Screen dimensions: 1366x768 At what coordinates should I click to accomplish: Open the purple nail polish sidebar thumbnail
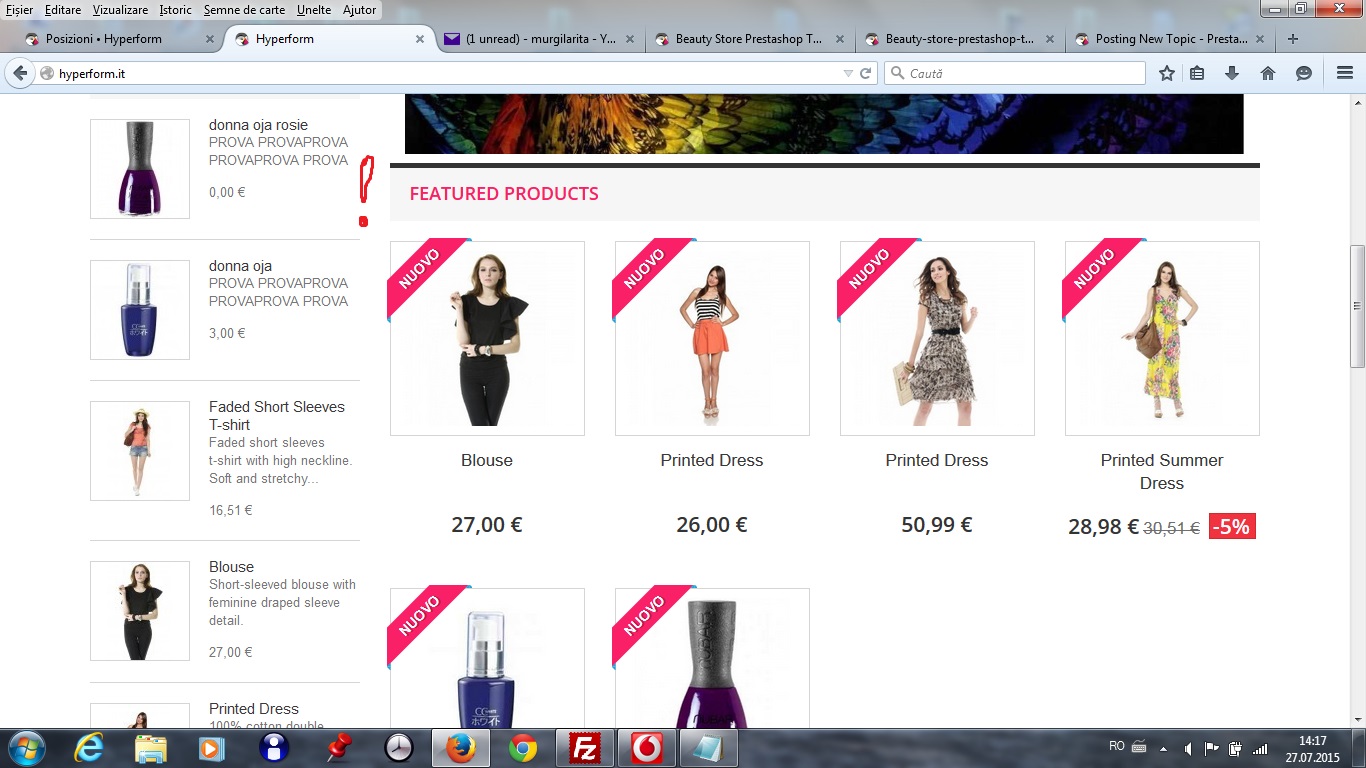click(140, 169)
